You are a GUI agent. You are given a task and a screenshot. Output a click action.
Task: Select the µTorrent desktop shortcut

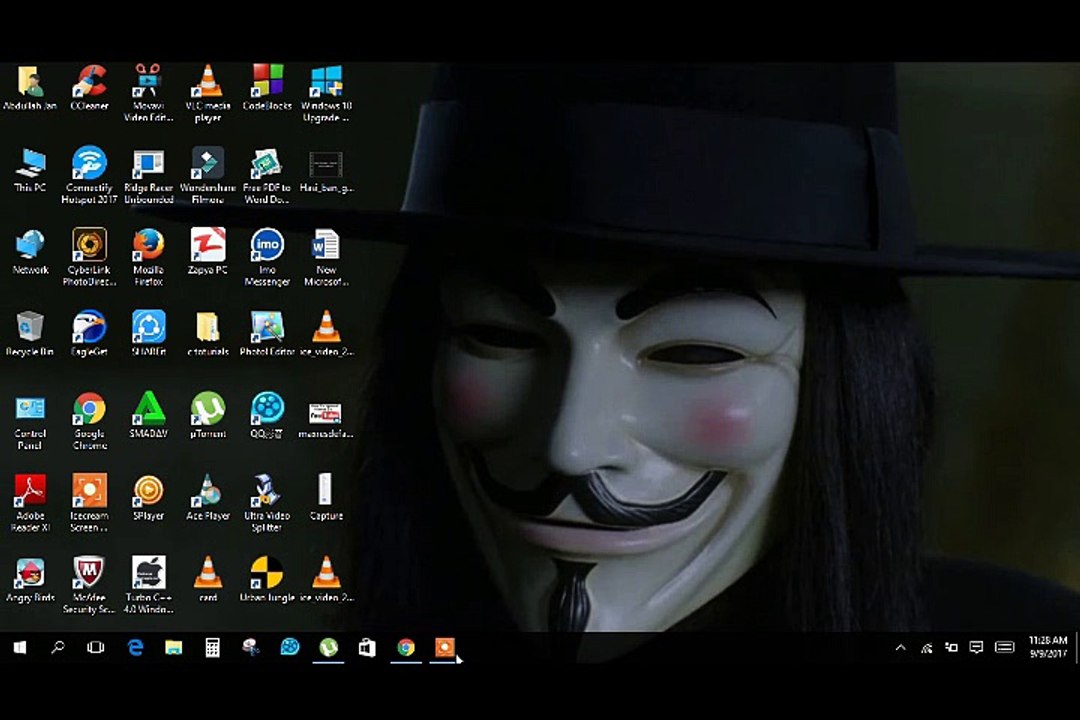point(207,415)
